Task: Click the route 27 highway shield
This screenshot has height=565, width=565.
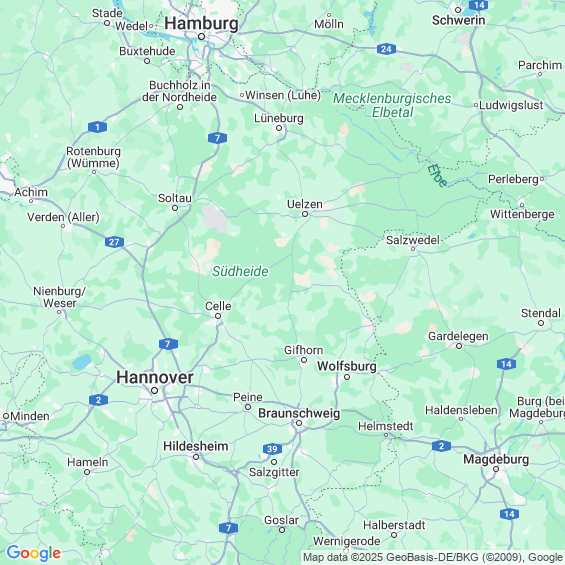Action: tap(115, 242)
